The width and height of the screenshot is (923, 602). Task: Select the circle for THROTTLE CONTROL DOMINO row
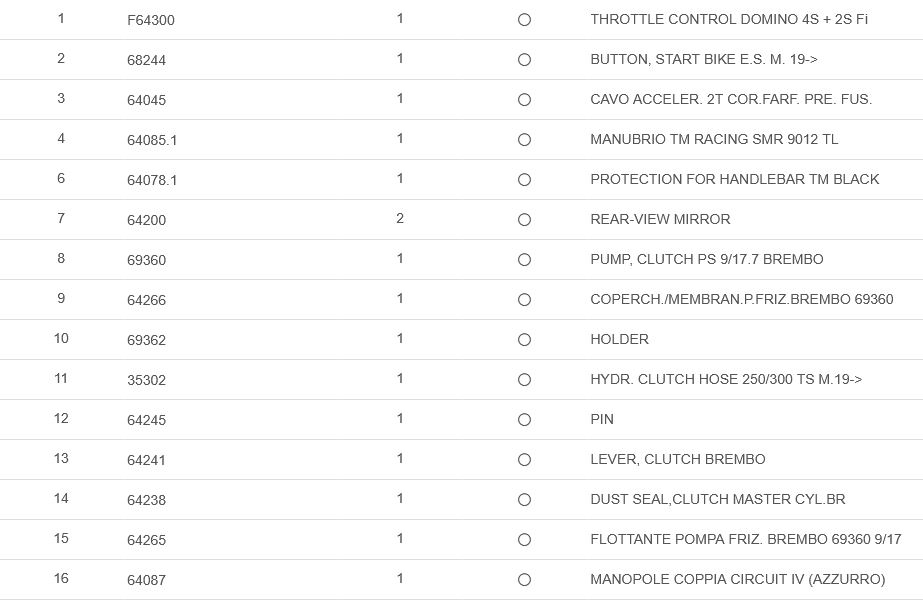pyautogui.click(x=524, y=20)
